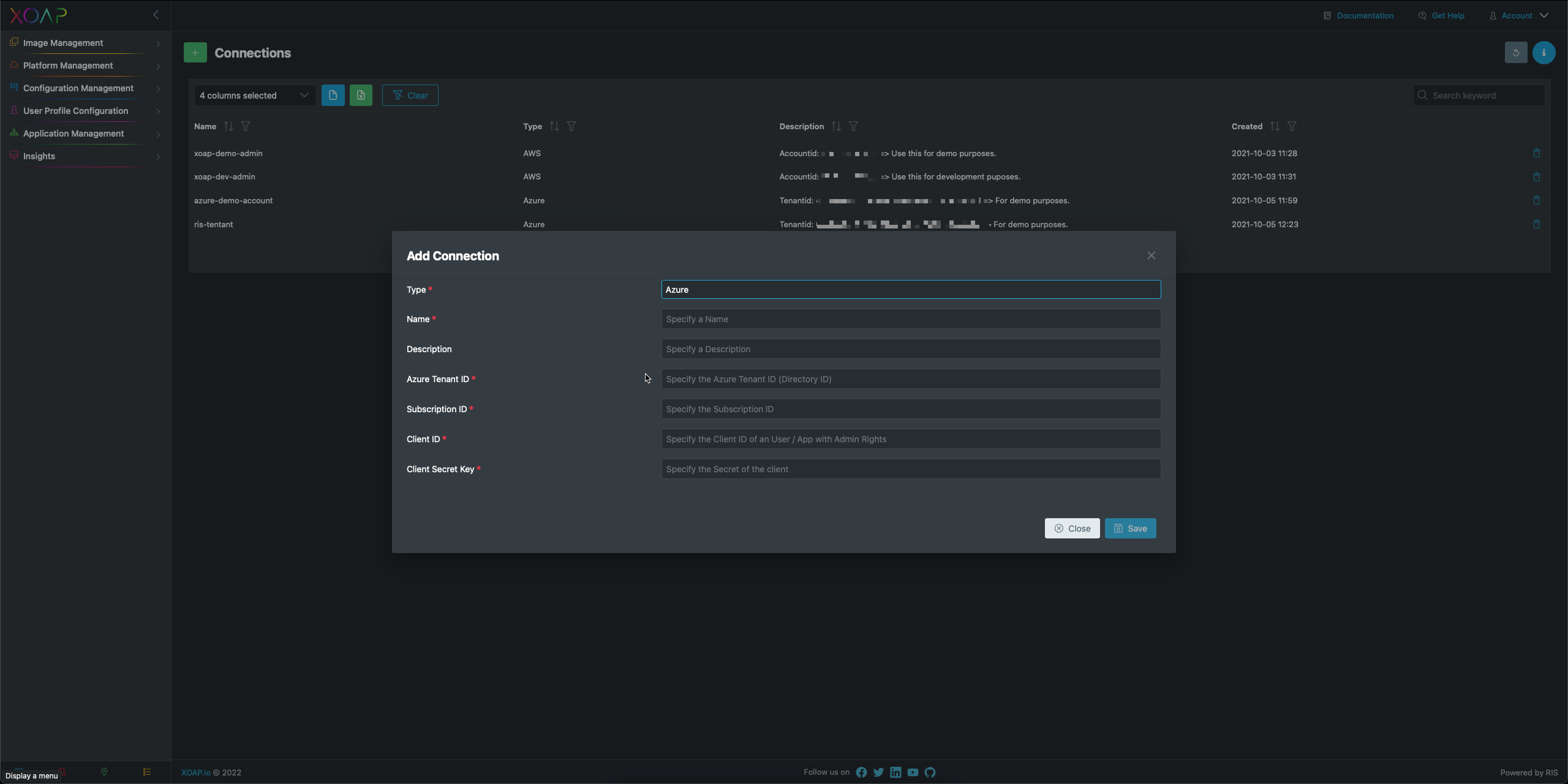Click the refresh icon button in Connections header
The height and width of the screenshot is (784, 1568).
(1516, 53)
